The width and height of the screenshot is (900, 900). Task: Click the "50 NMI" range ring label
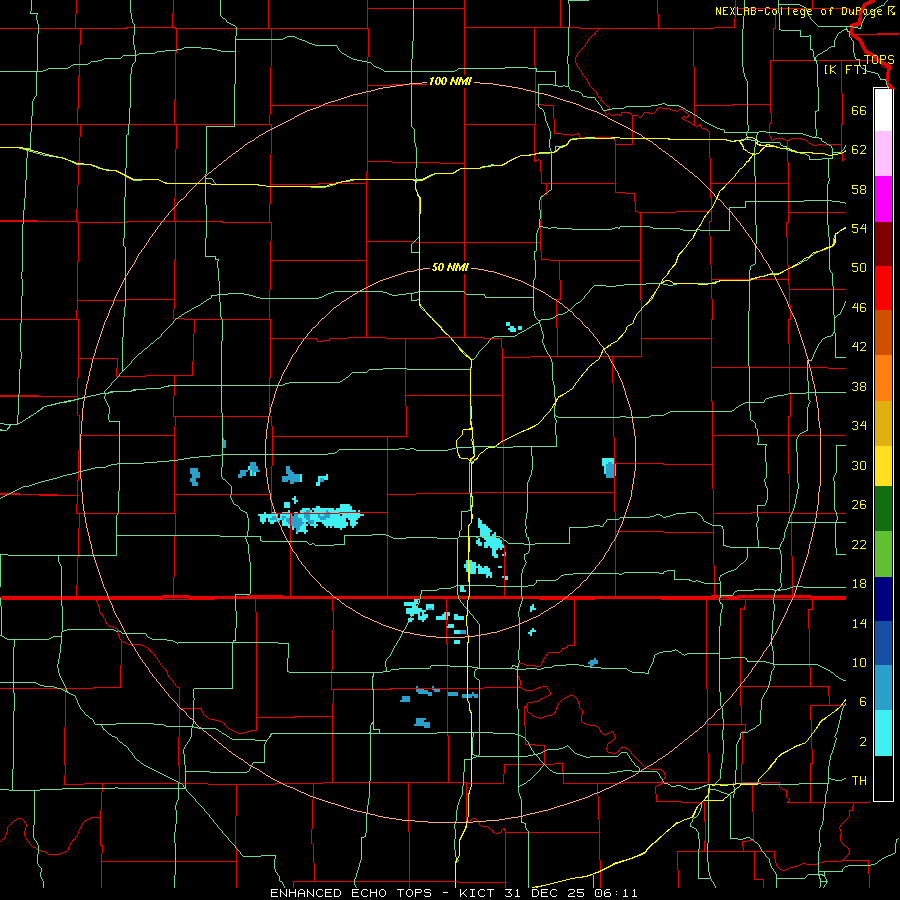(x=450, y=267)
